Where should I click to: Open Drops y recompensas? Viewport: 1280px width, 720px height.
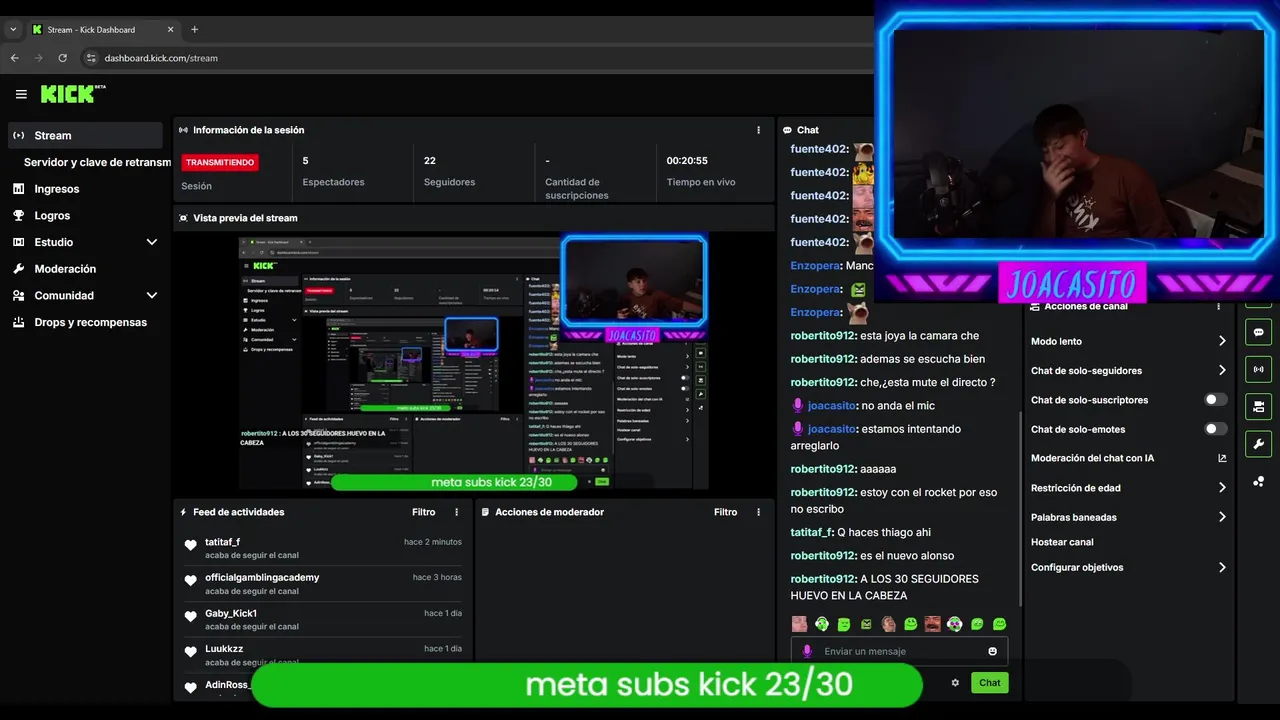tap(90, 322)
